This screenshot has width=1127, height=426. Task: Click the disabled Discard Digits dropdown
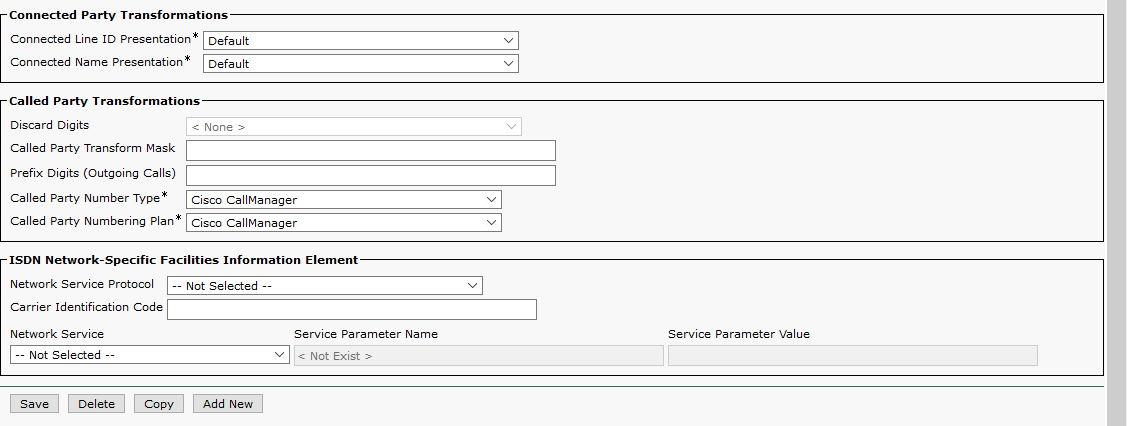coord(353,127)
